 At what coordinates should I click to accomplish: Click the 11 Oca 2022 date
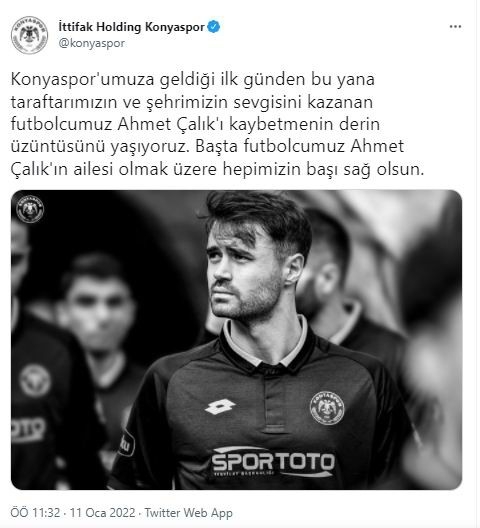point(102,513)
